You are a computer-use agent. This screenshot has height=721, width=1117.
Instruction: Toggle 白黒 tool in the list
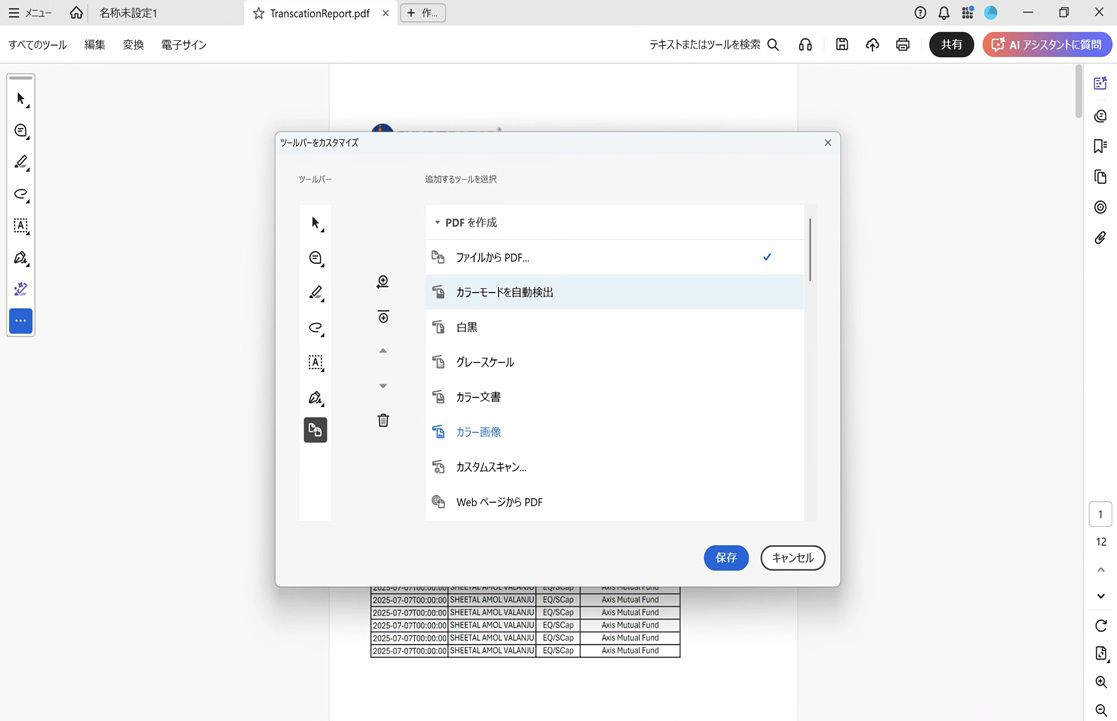coord(615,326)
